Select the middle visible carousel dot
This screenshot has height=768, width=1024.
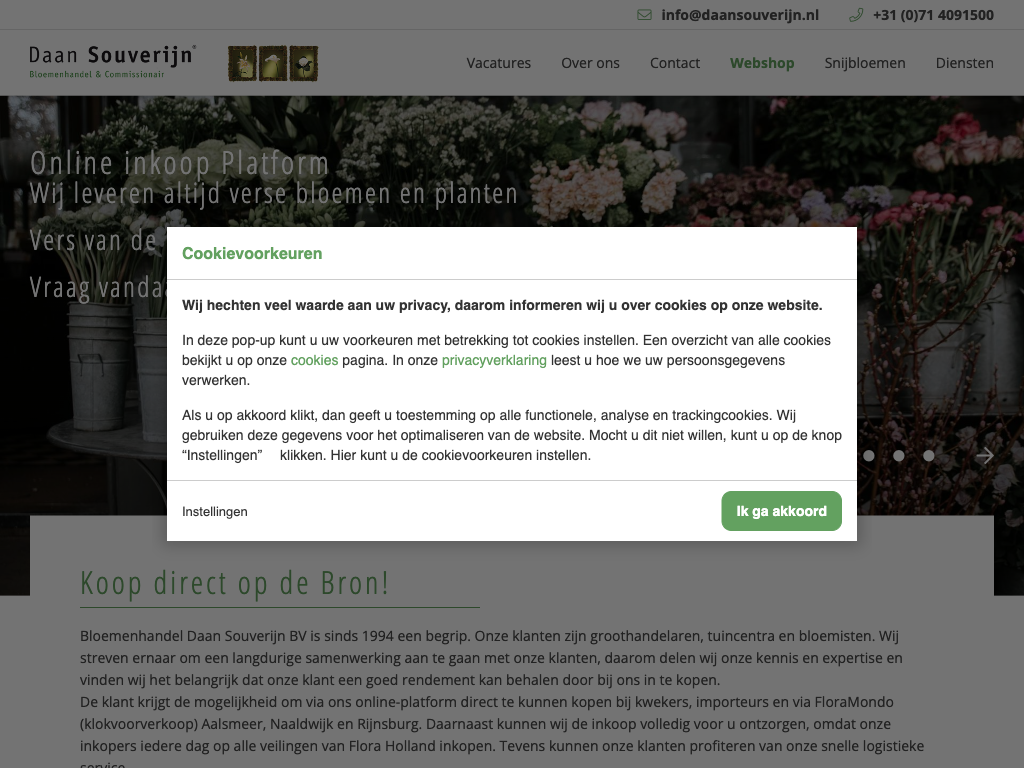[x=899, y=456]
